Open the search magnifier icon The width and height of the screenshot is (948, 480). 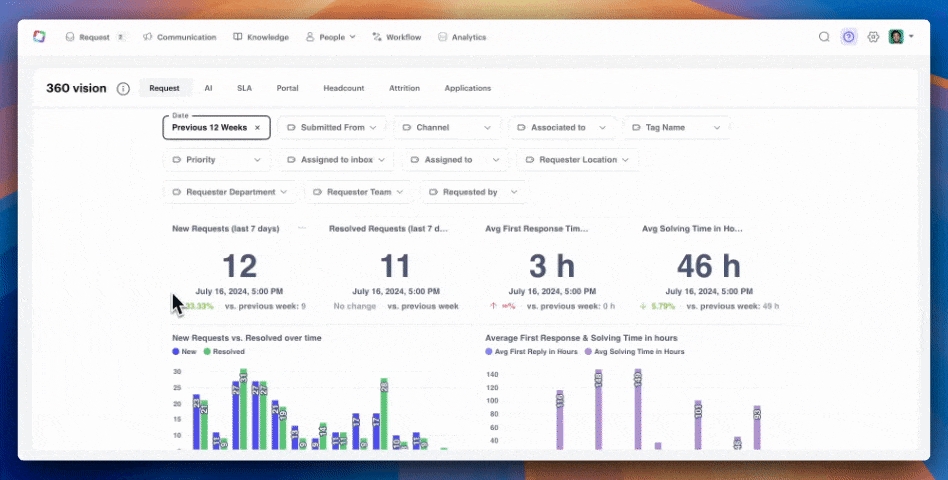click(824, 37)
